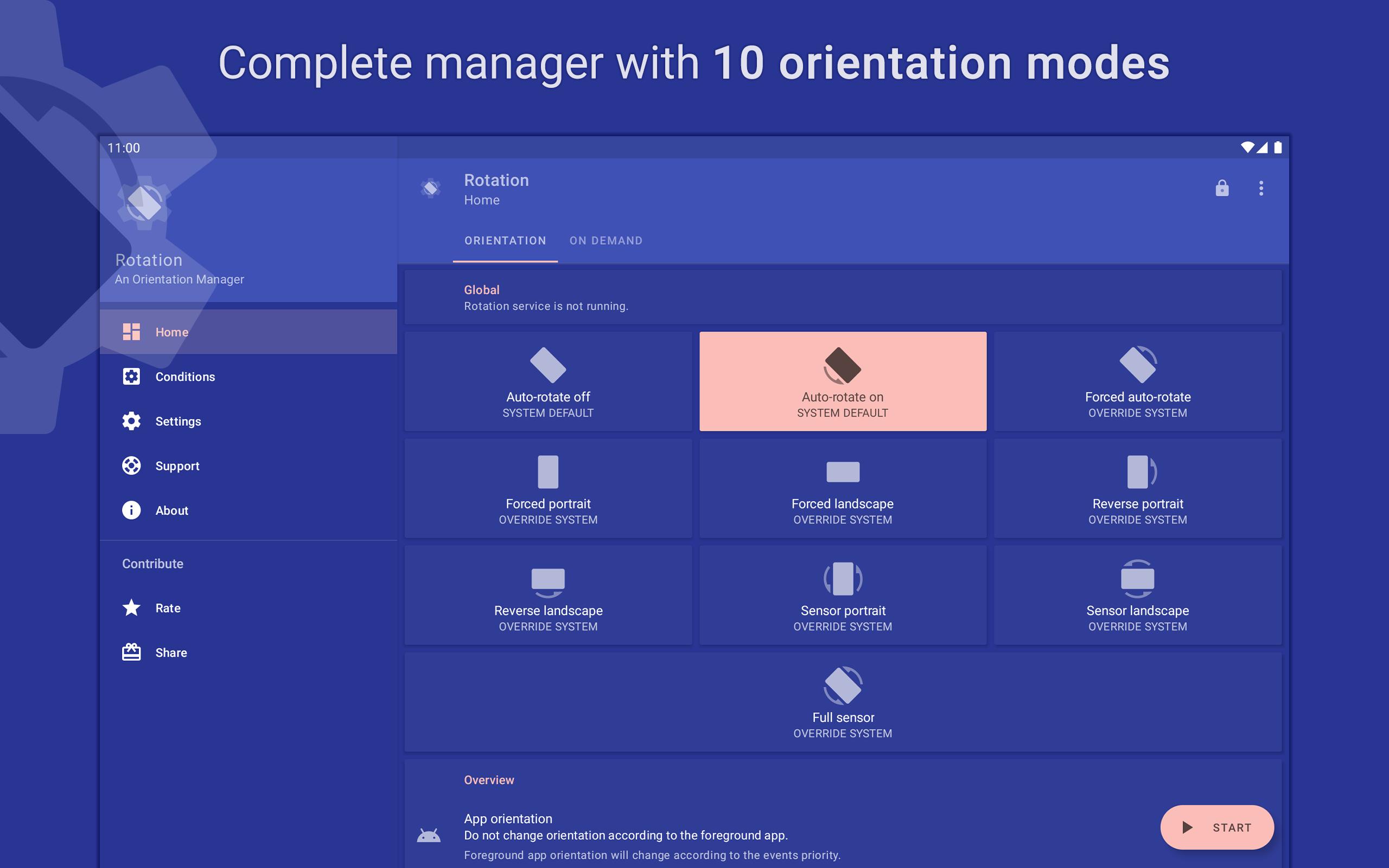The width and height of the screenshot is (1389, 868).
Task: Go to Settings from the drawer
Action: tap(249, 421)
